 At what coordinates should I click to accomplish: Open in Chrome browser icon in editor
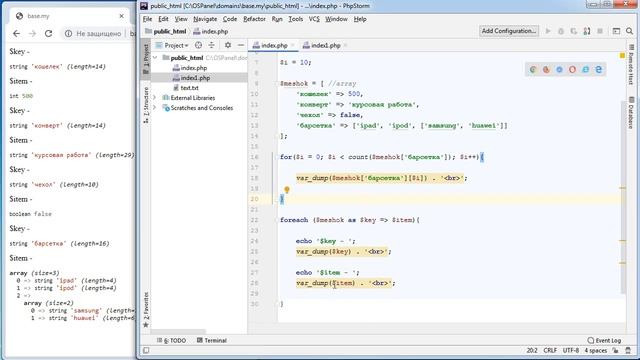point(533,70)
